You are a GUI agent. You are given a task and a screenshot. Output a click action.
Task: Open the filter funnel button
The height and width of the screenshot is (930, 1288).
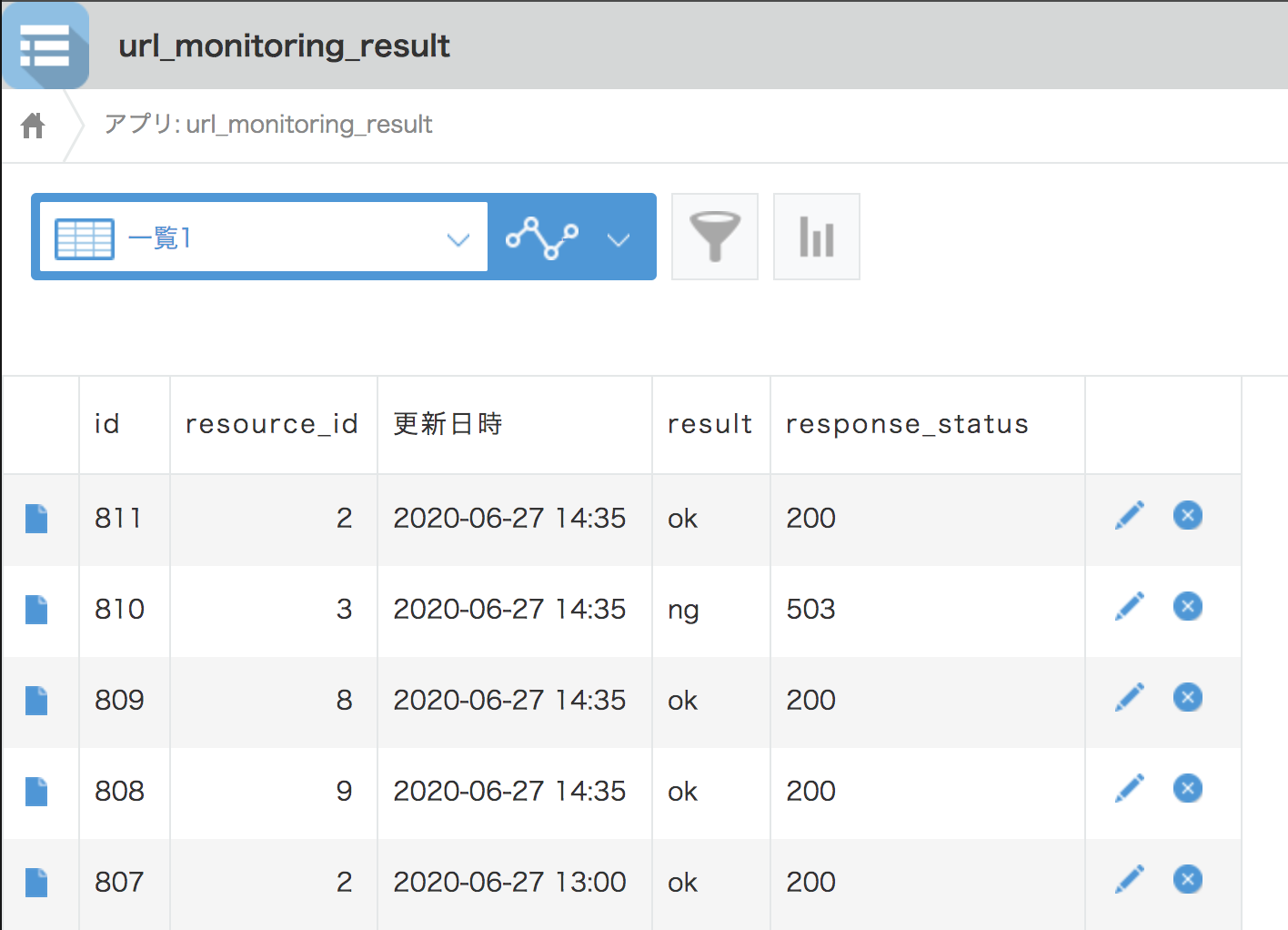click(x=715, y=237)
